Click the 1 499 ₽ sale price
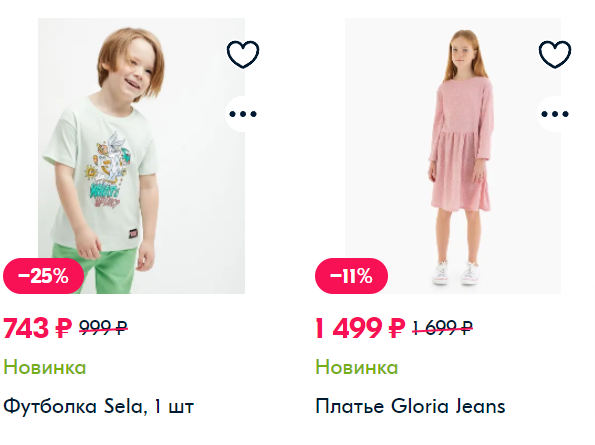 coord(360,328)
